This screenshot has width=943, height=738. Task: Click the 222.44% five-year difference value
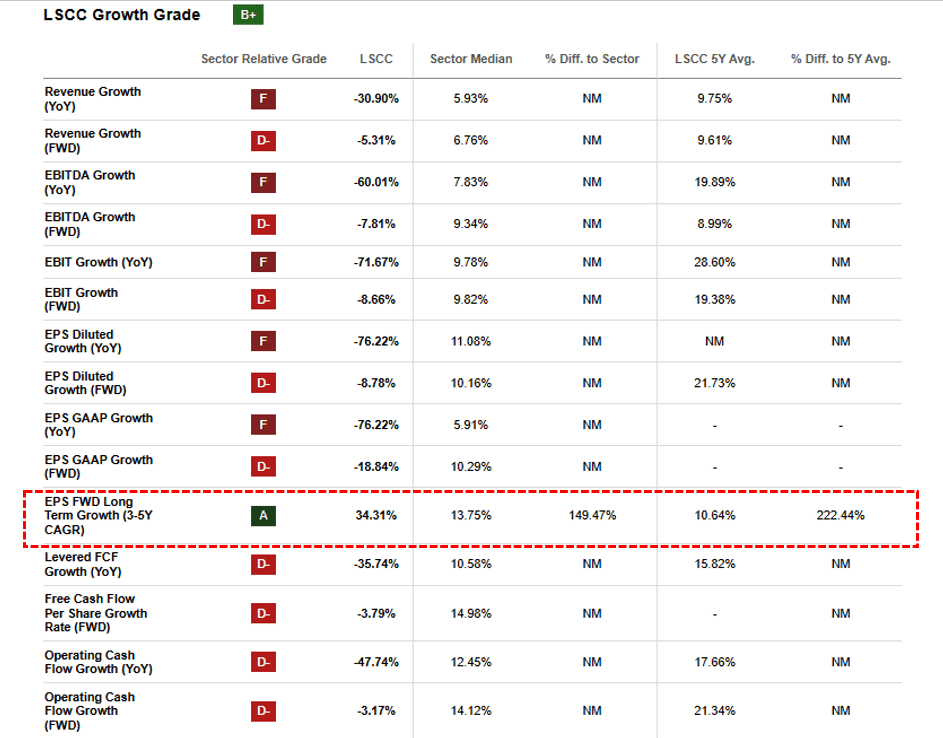[840, 516]
